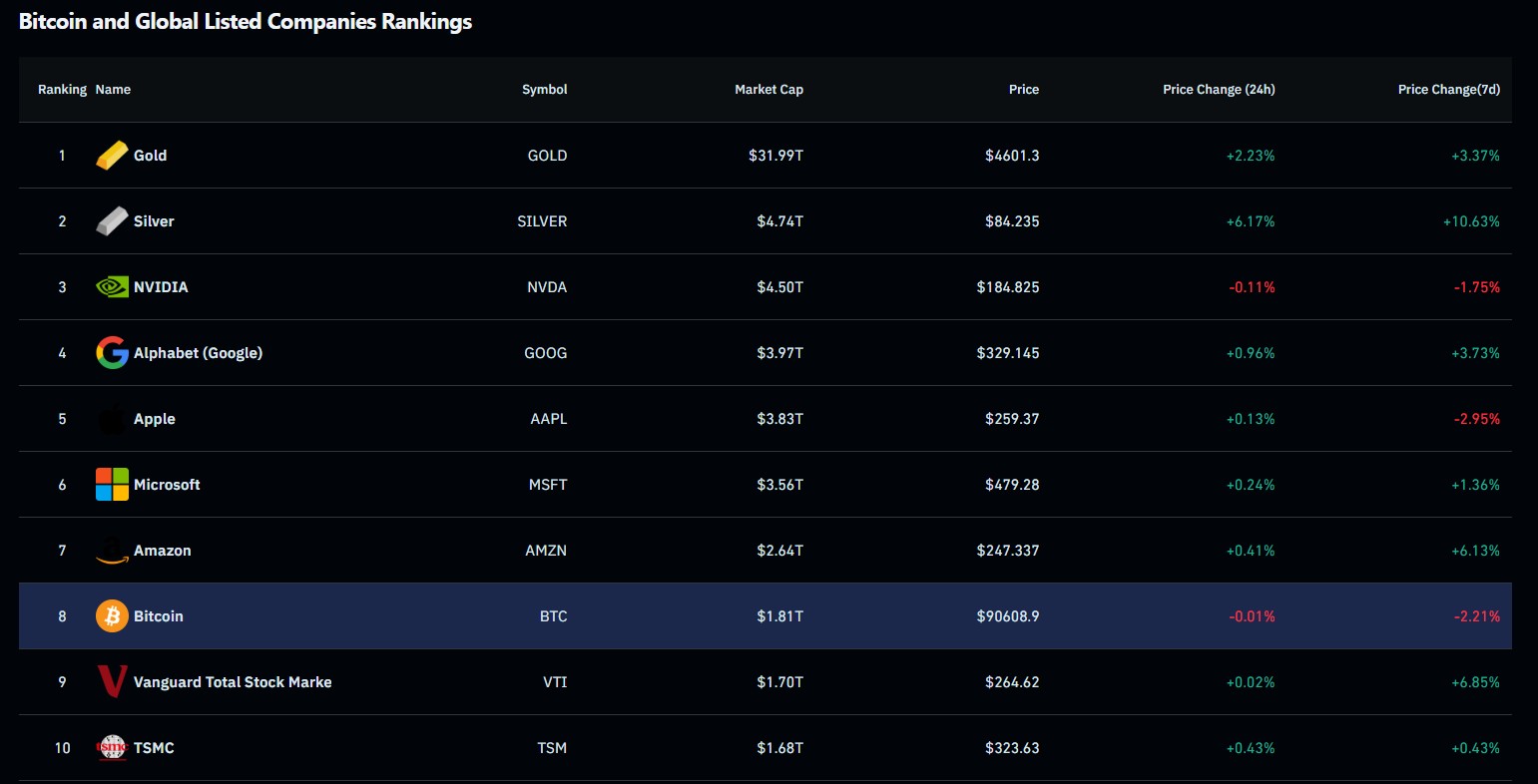Click the TSMC logo icon

tap(112, 748)
